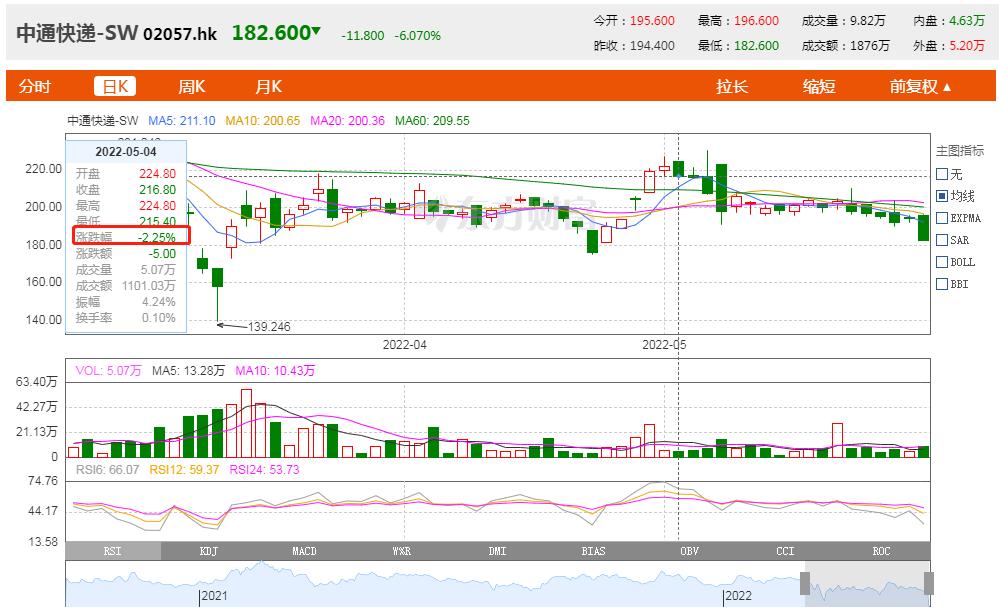Click the MA5: 211.10 legend label
Screen dimensions: 999x610
[x=182, y=120]
